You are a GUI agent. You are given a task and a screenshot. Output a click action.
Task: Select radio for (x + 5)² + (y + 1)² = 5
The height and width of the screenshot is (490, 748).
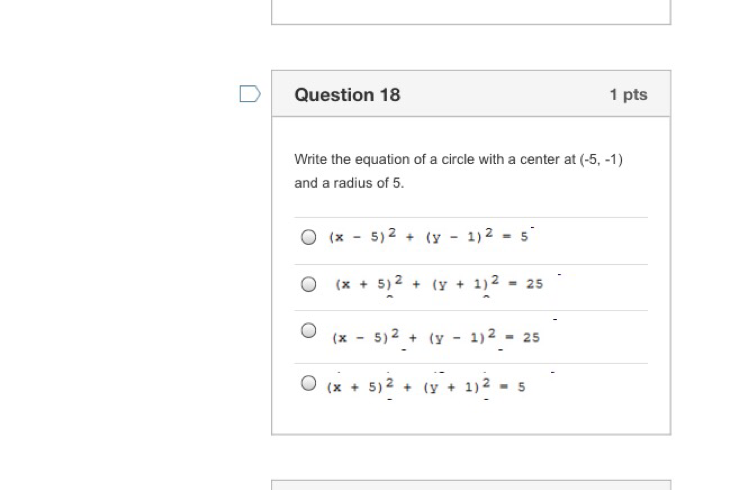click(309, 383)
